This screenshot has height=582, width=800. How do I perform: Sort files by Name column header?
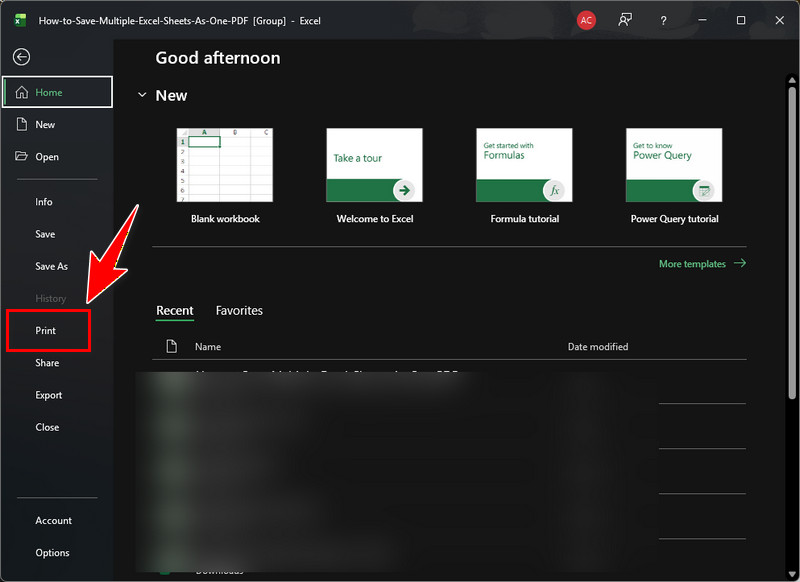coord(208,347)
